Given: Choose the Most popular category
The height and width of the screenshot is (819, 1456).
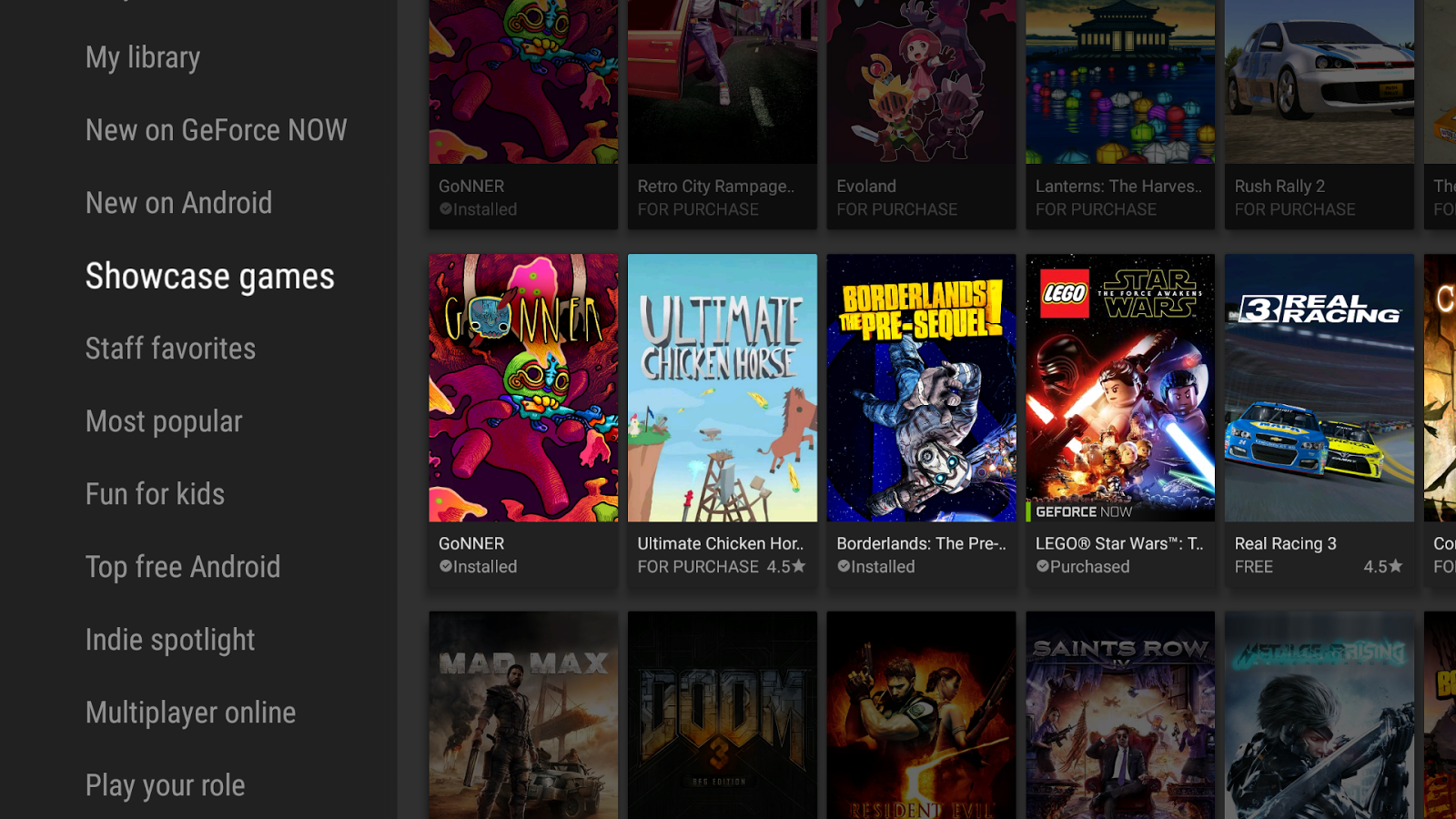Looking at the screenshot, I should (164, 421).
